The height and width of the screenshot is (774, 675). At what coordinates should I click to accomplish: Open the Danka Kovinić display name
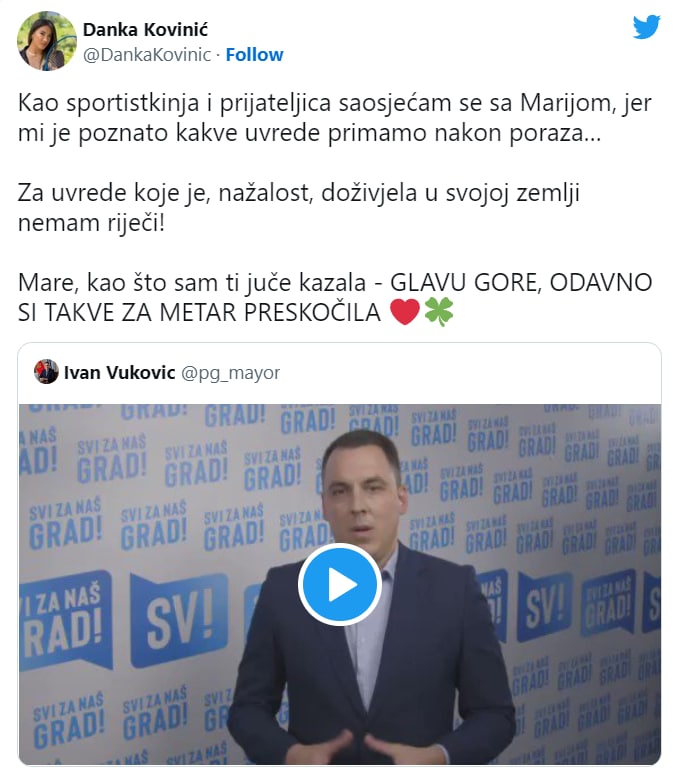tap(145, 30)
